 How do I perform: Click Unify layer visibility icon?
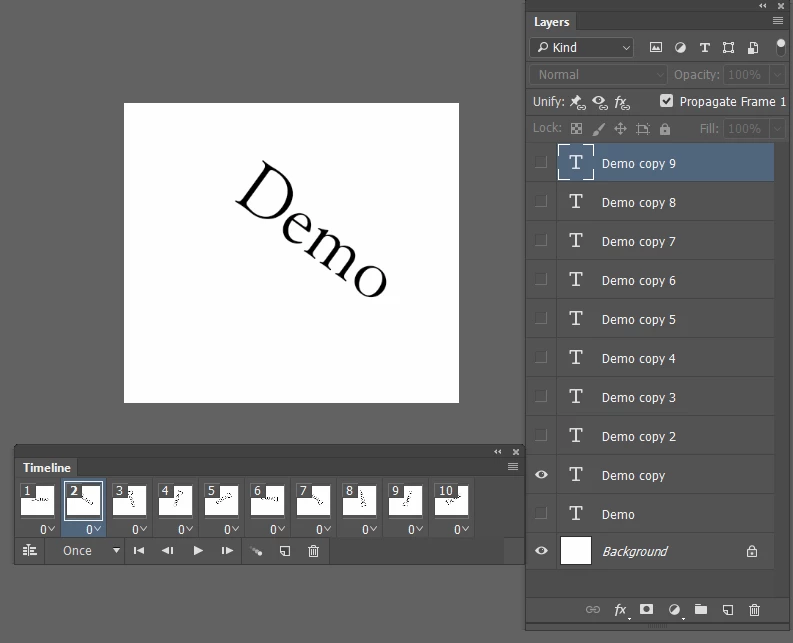(600, 102)
